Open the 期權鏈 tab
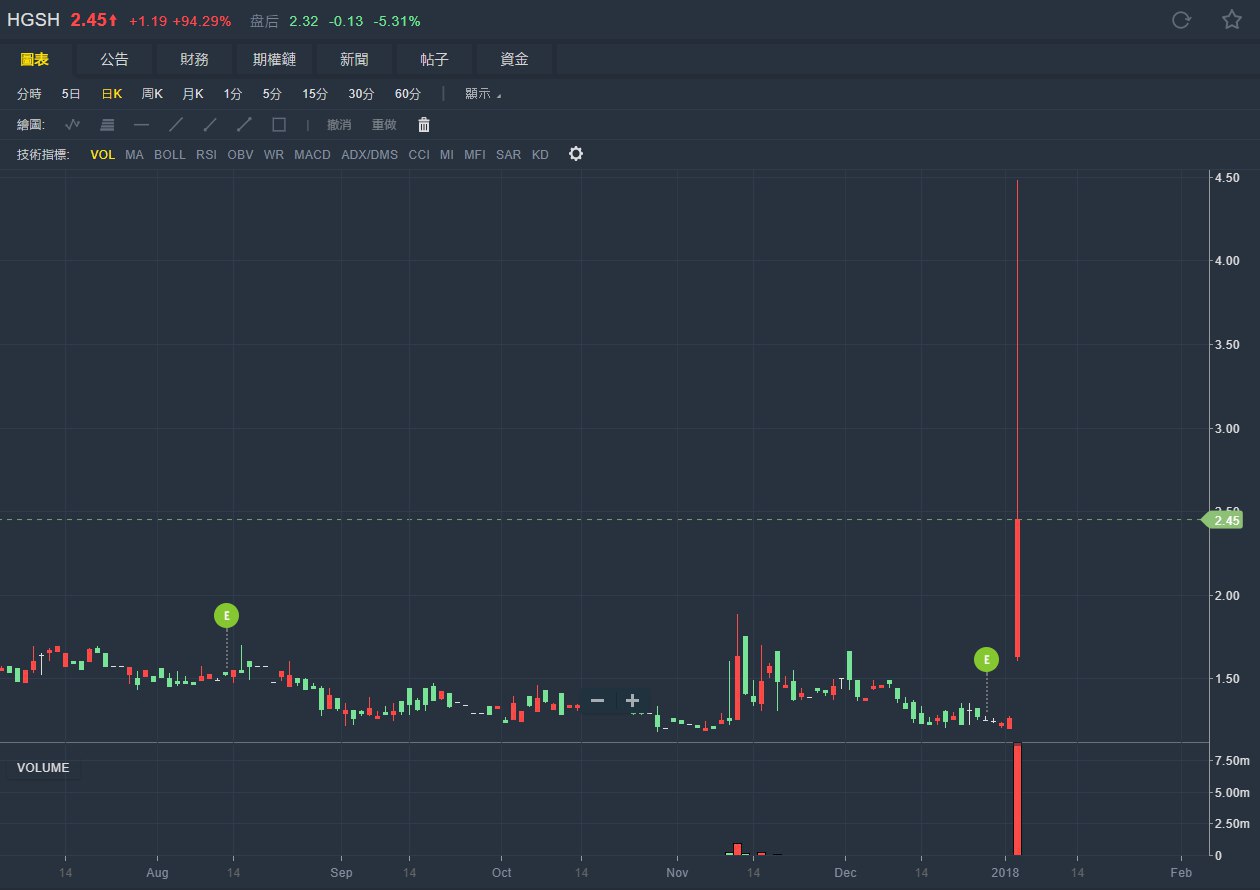 (274, 60)
